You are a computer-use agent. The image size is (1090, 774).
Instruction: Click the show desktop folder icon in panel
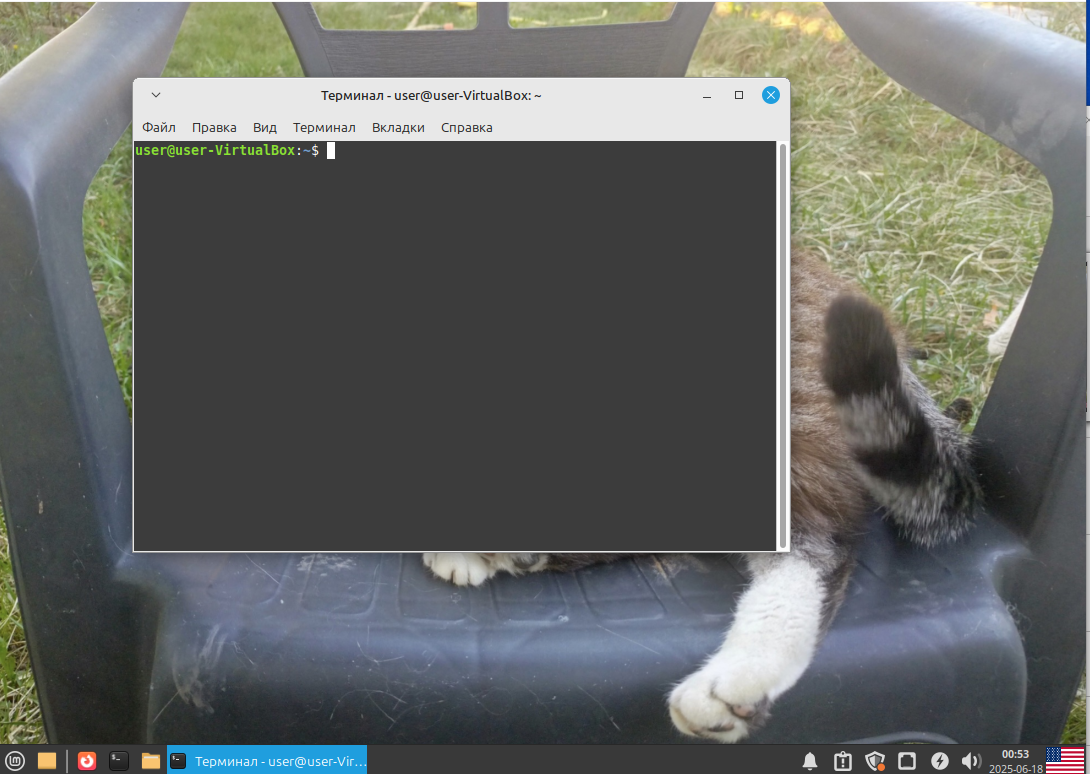point(47,761)
